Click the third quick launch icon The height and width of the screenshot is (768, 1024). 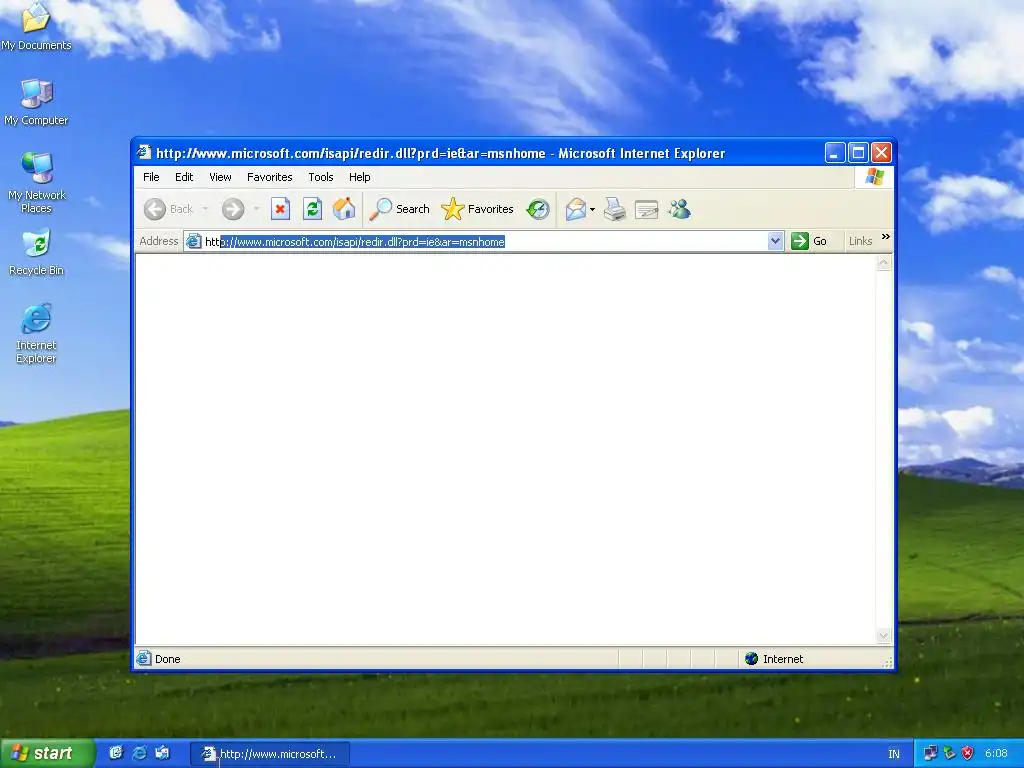pos(162,753)
